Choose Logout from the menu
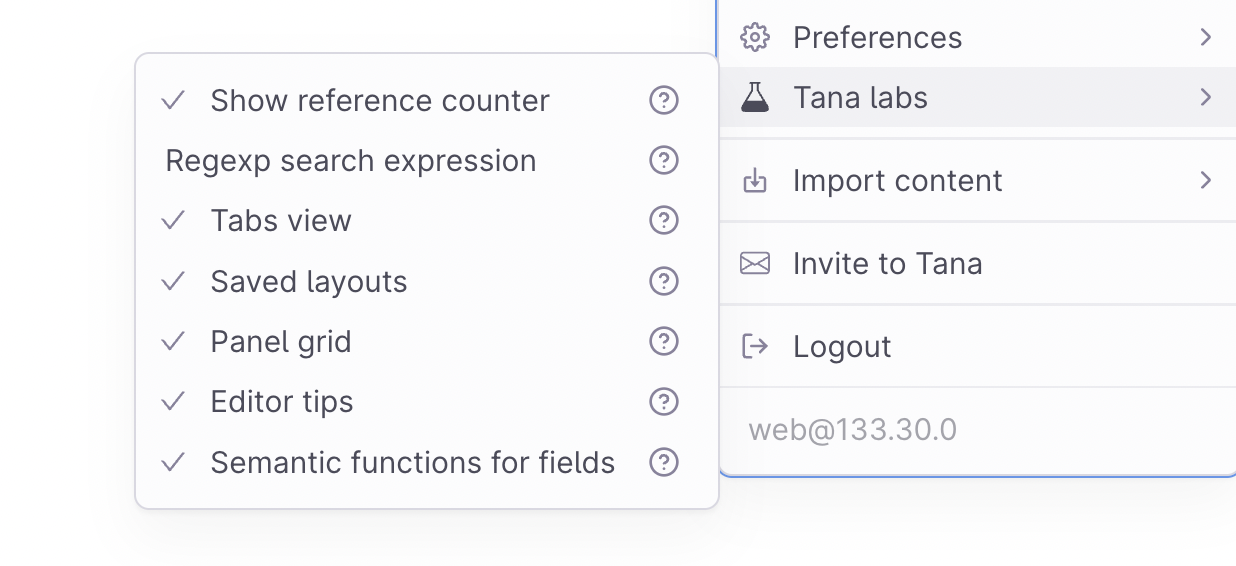Screen dimensions: 1236x566 [978, 346]
